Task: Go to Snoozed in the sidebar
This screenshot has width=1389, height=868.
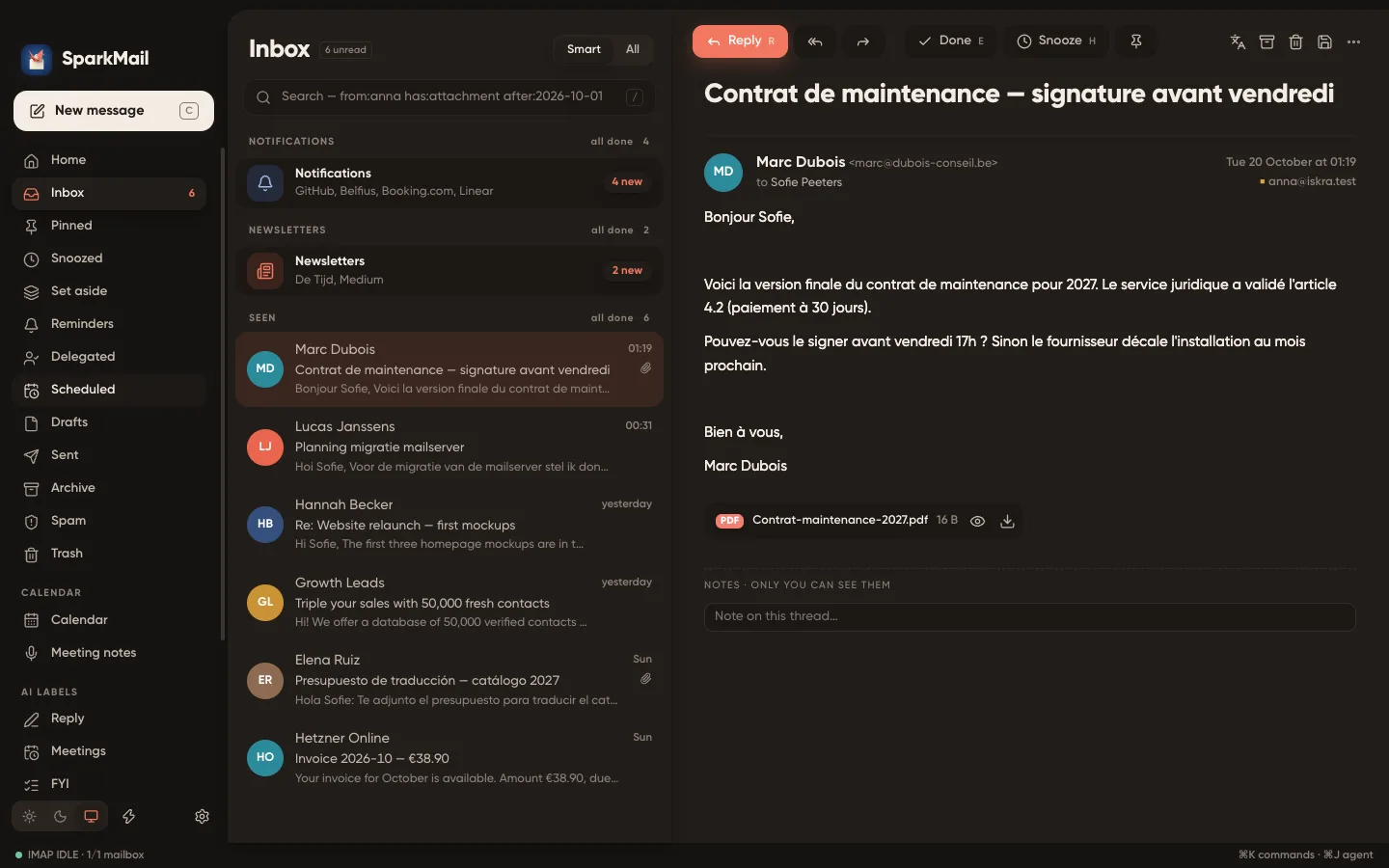Action: click(109, 258)
